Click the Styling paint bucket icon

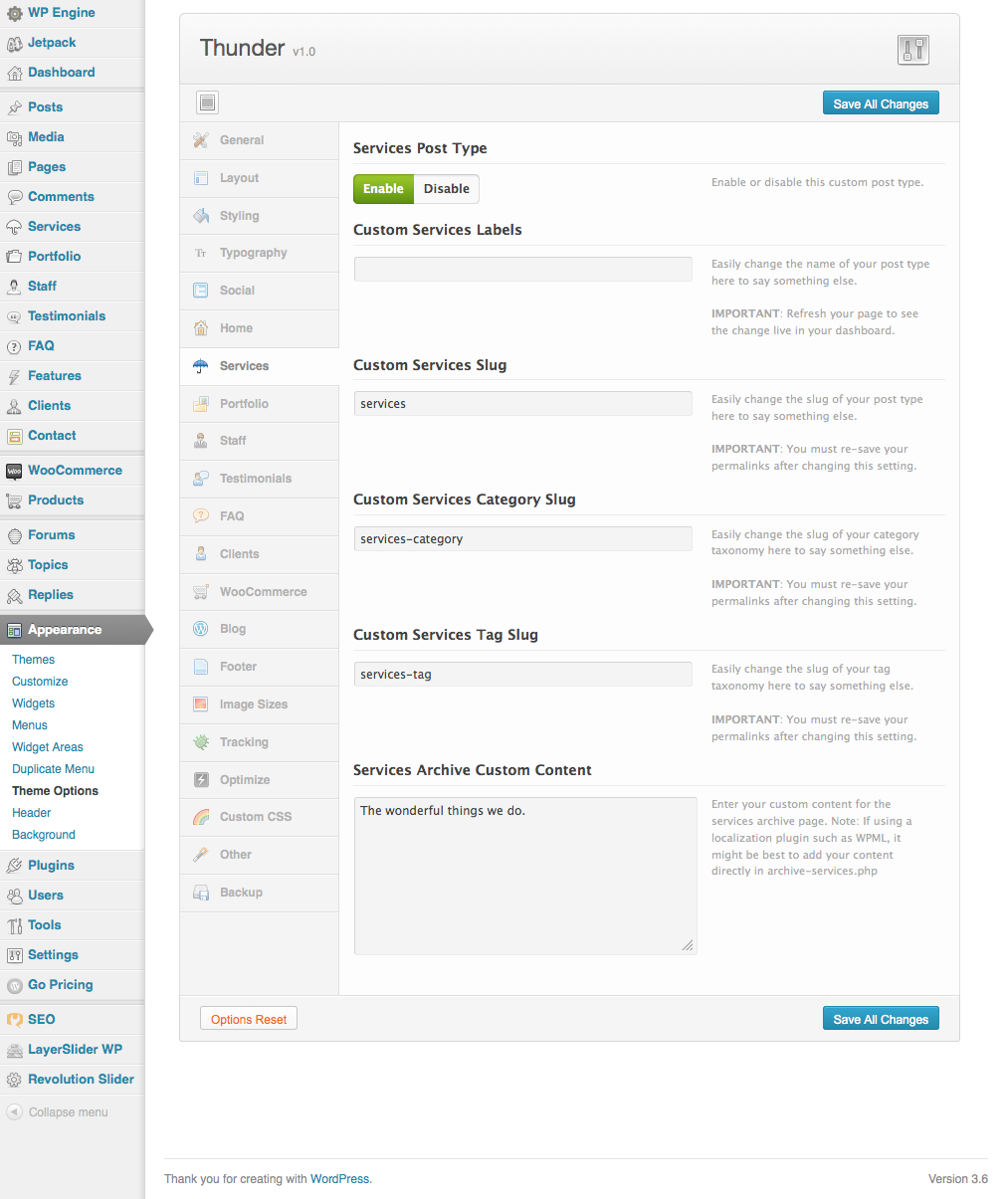[x=201, y=216]
